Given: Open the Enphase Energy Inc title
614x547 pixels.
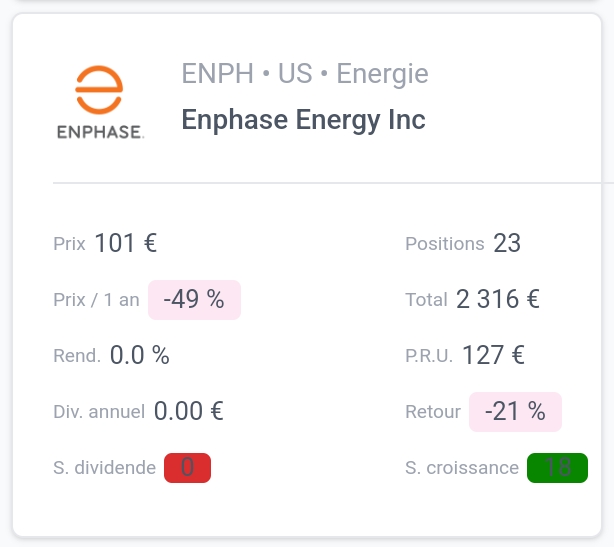Looking at the screenshot, I should click(x=303, y=120).
